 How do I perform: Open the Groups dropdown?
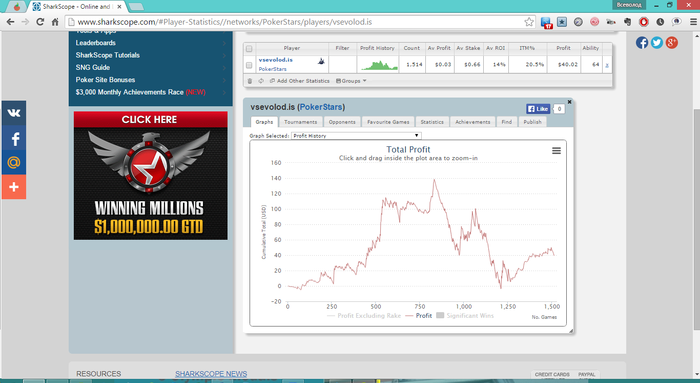(351, 81)
